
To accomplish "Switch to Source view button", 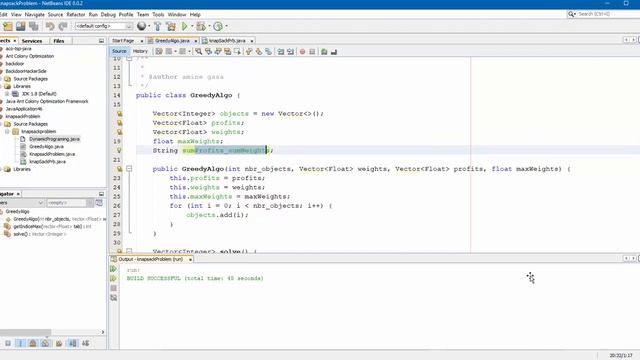I will coord(119,51).
